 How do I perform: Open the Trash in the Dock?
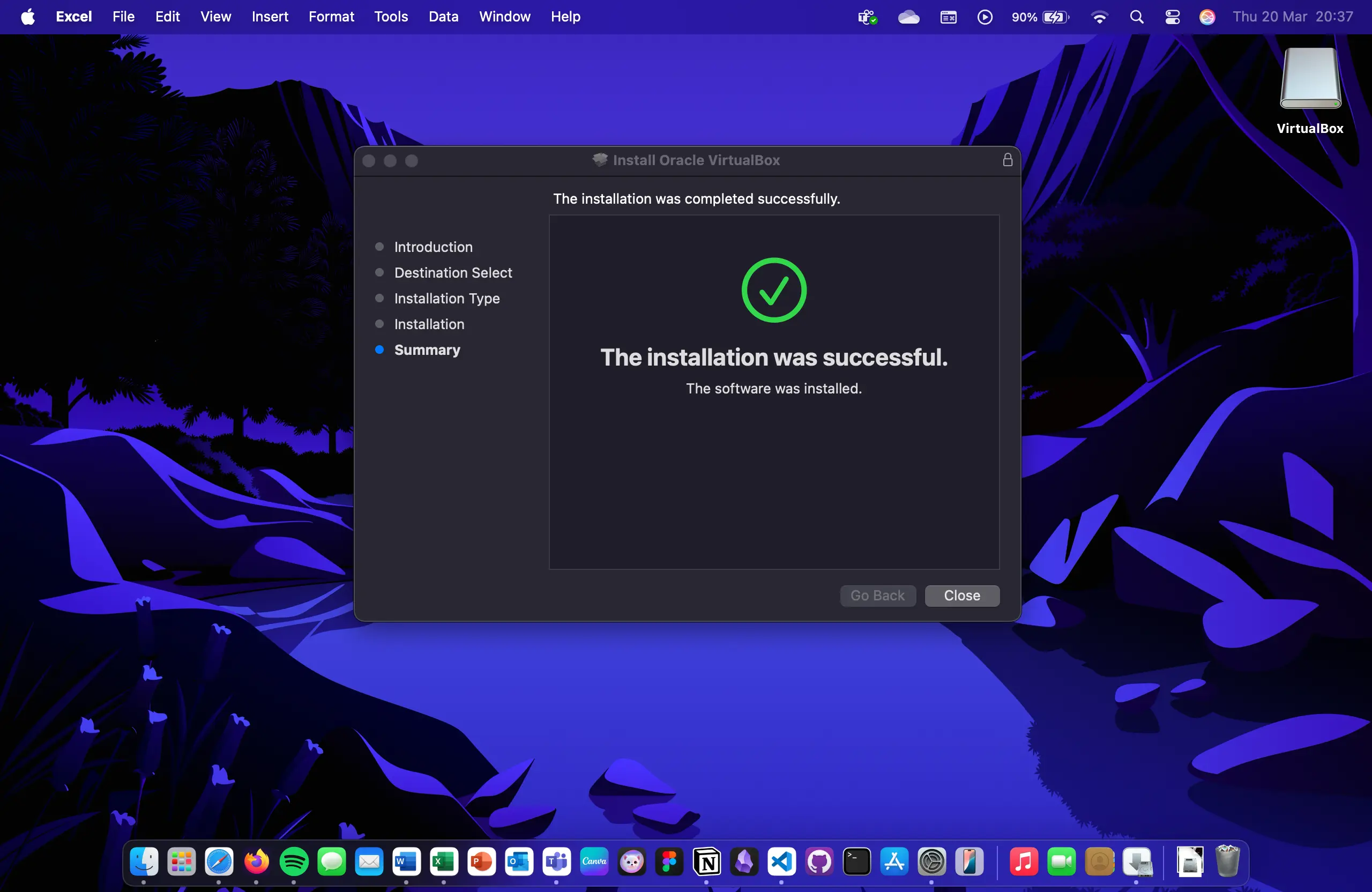click(x=1229, y=862)
